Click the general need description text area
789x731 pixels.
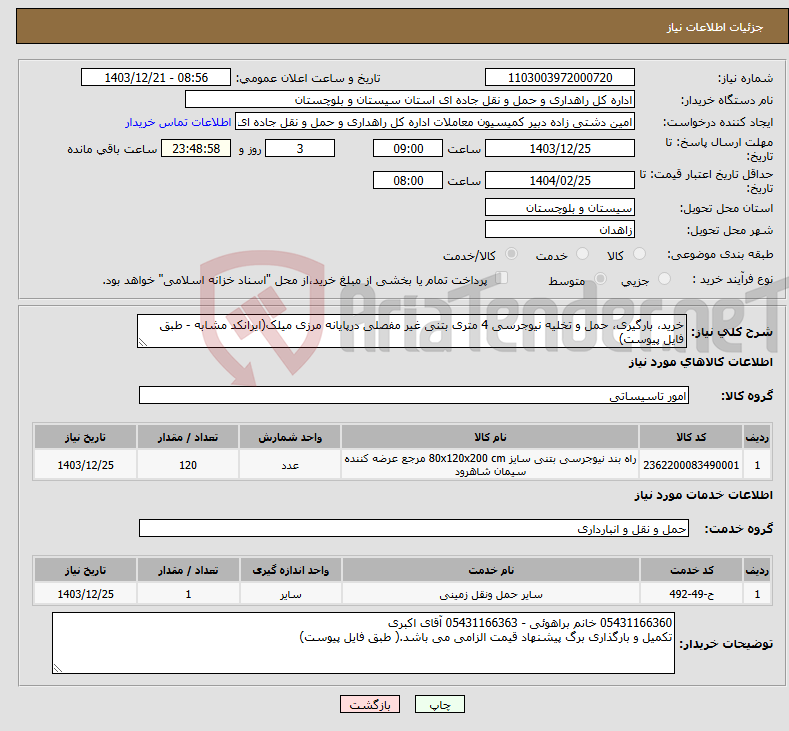pyautogui.click(x=412, y=331)
